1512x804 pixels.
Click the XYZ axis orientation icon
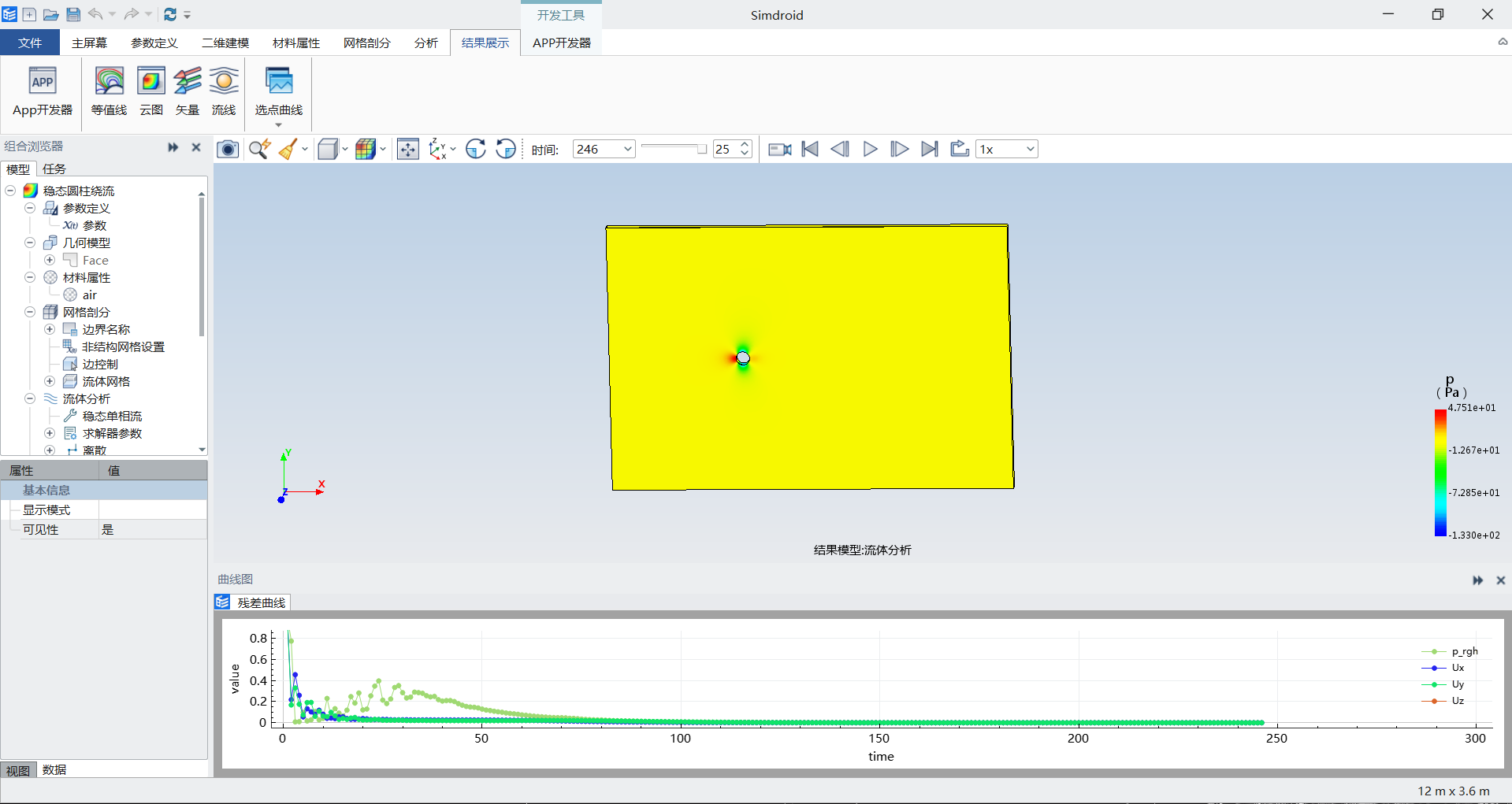pos(437,149)
